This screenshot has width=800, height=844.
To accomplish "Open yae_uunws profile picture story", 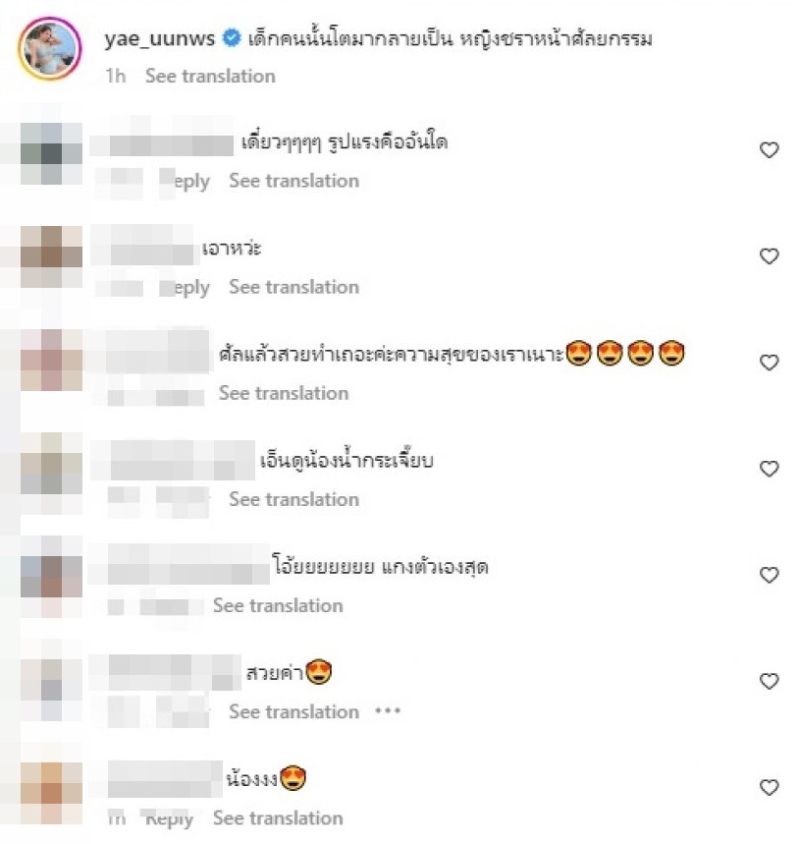I will point(50,48).
